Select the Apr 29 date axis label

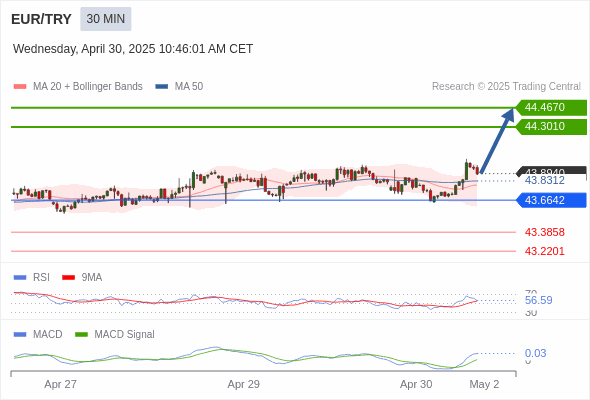pos(243,384)
